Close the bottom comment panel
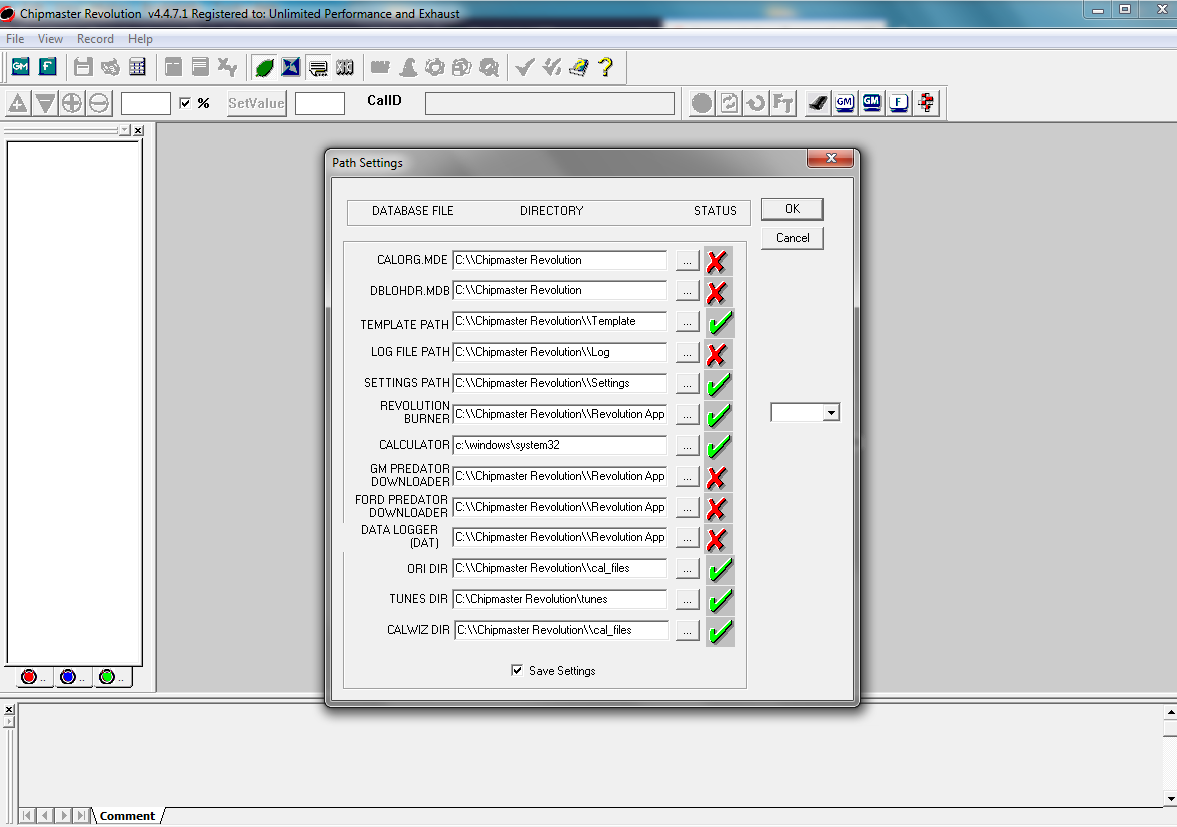Screen dimensions: 1177x827 tap(9, 709)
